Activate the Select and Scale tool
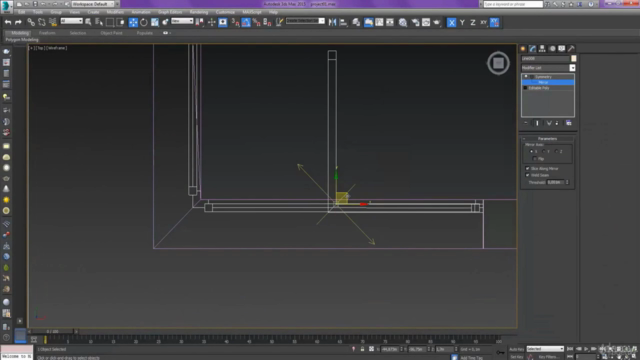 click(155, 22)
